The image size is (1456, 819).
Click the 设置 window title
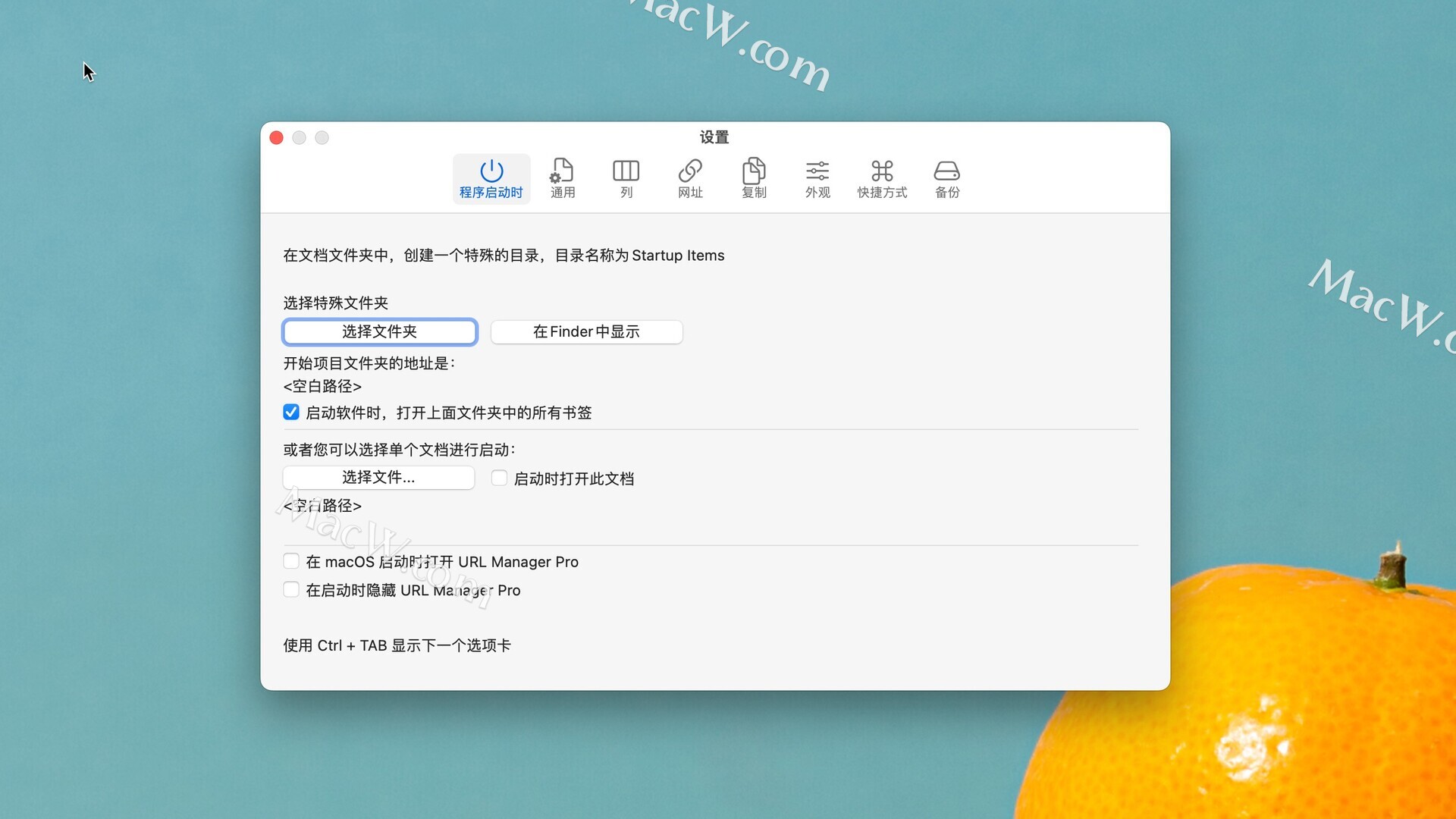(714, 137)
